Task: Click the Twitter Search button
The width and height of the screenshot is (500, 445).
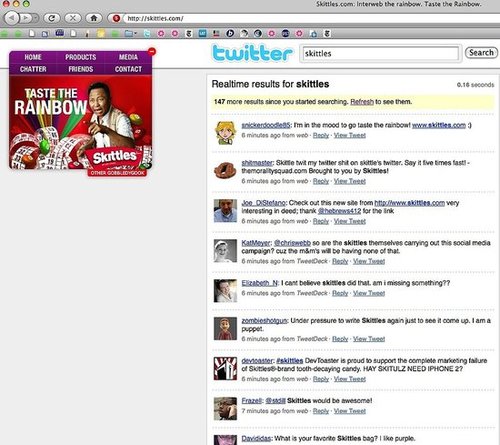Action: 481,53
